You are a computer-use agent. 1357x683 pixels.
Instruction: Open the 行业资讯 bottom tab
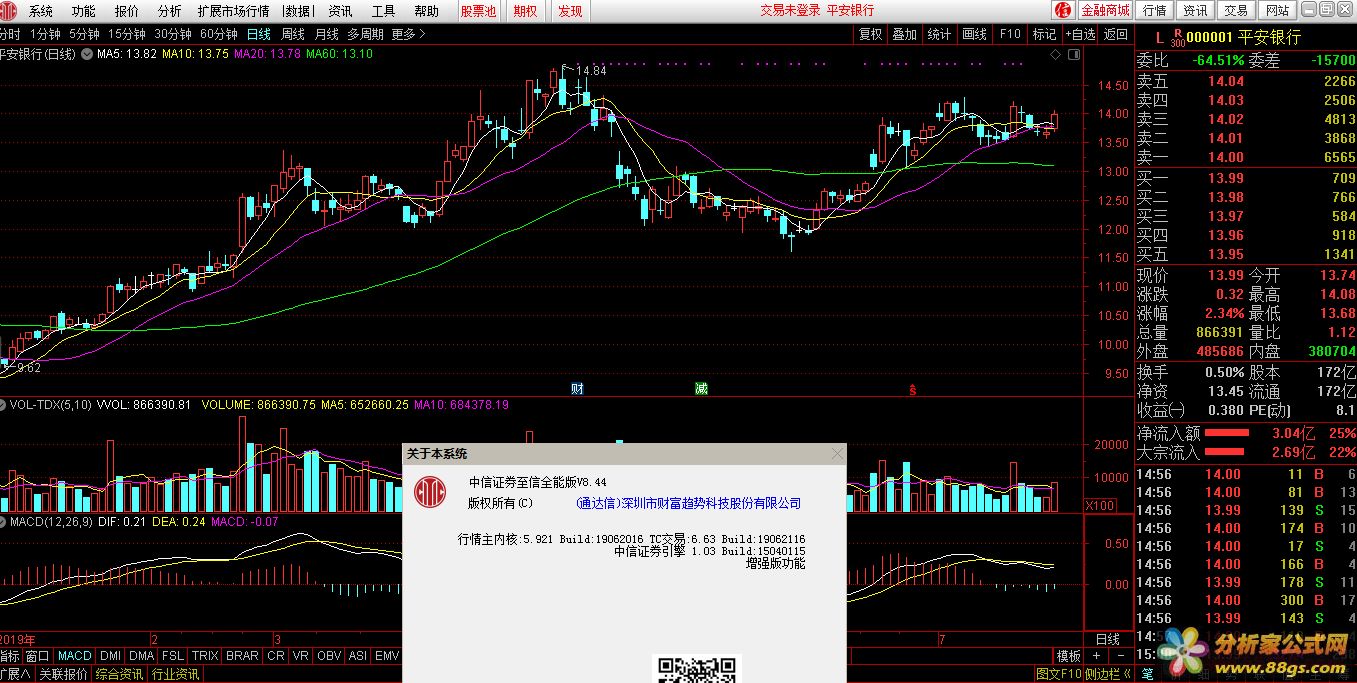pyautogui.click(x=175, y=675)
